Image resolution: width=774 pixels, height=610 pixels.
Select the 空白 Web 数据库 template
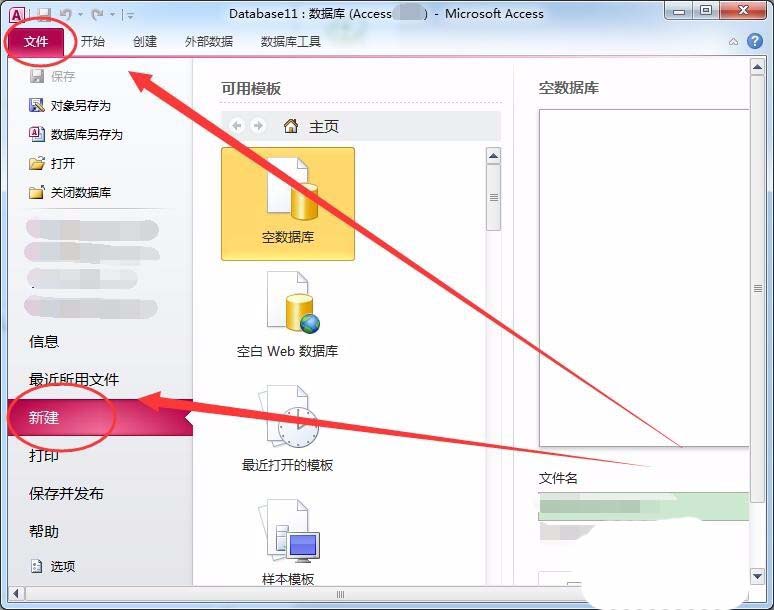tap(288, 315)
